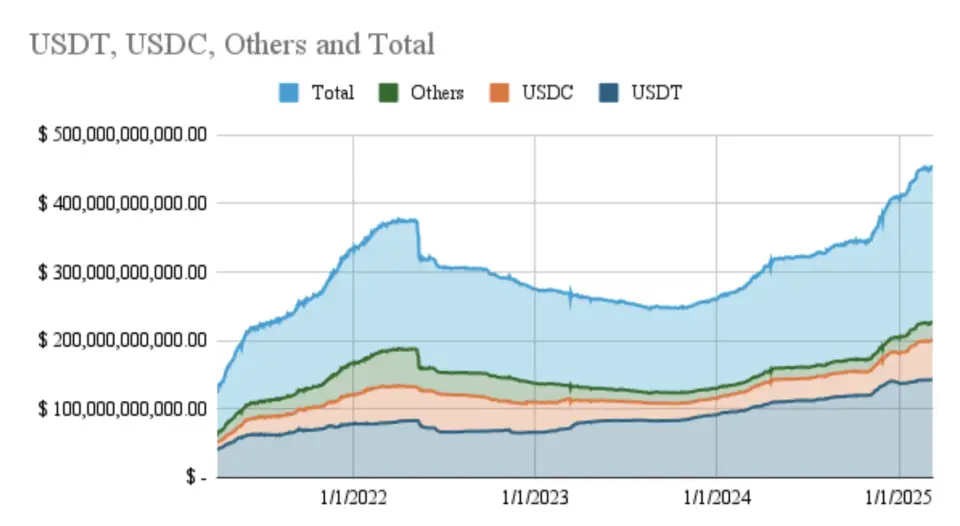Select the 1/1/2025 date label
Image resolution: width=960 pixels, height=526 pixels.
pyautogui.click(x=898, y=499)
